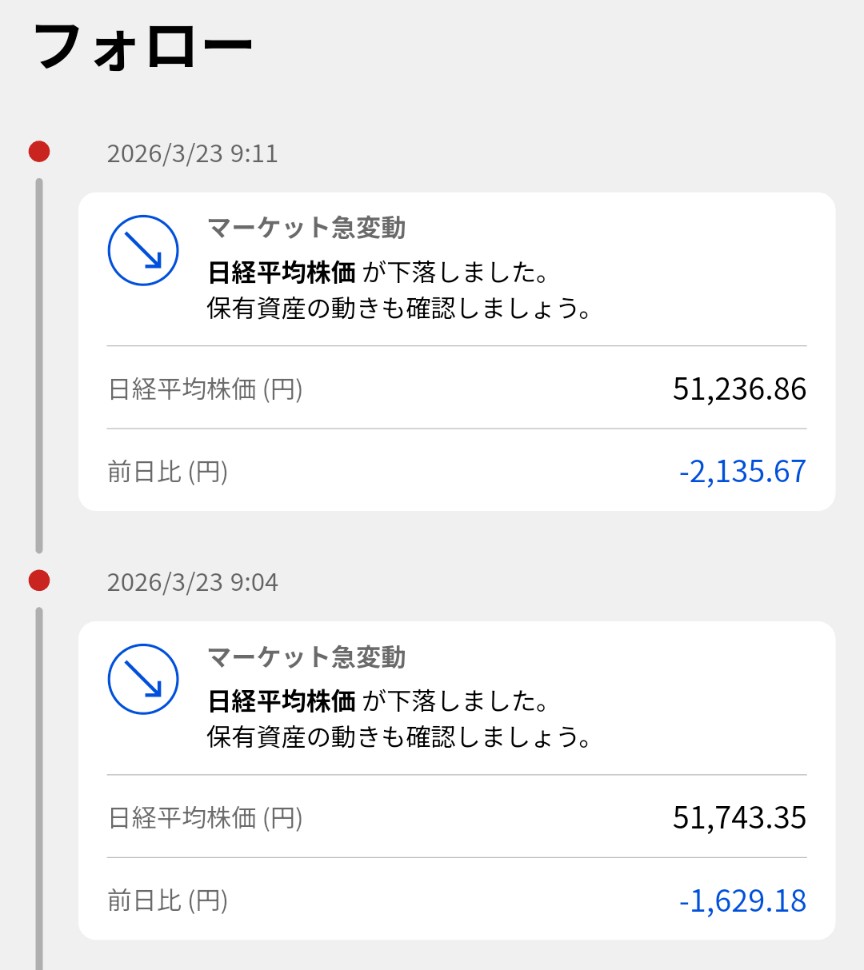Image resolution: width=864 pixels, height=970 pixels.
Task: Open the マーケット急変動 title in the 9:04 card
Action: [x=306, y=657]
